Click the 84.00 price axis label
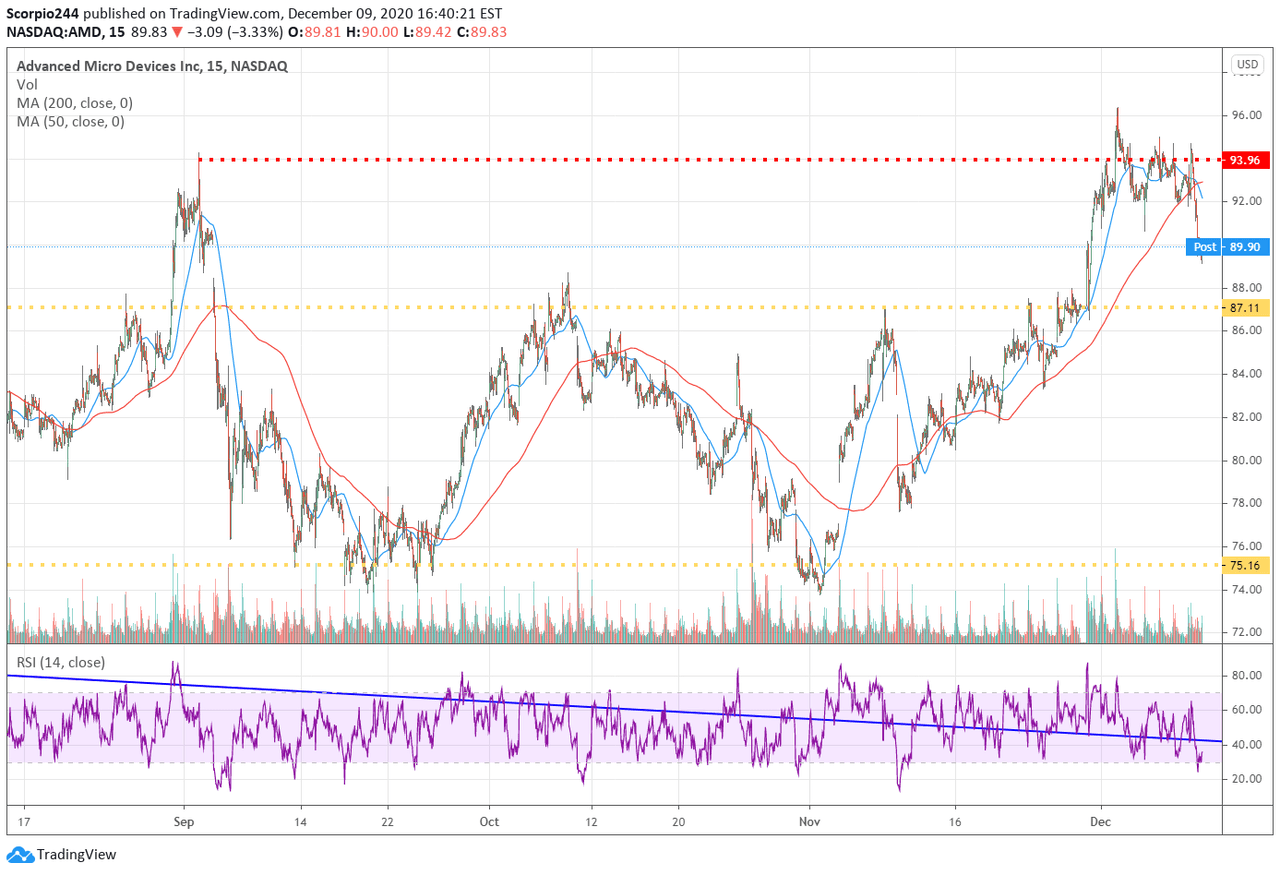The width and height of the screenshot is (1280, 875). 1247,374
